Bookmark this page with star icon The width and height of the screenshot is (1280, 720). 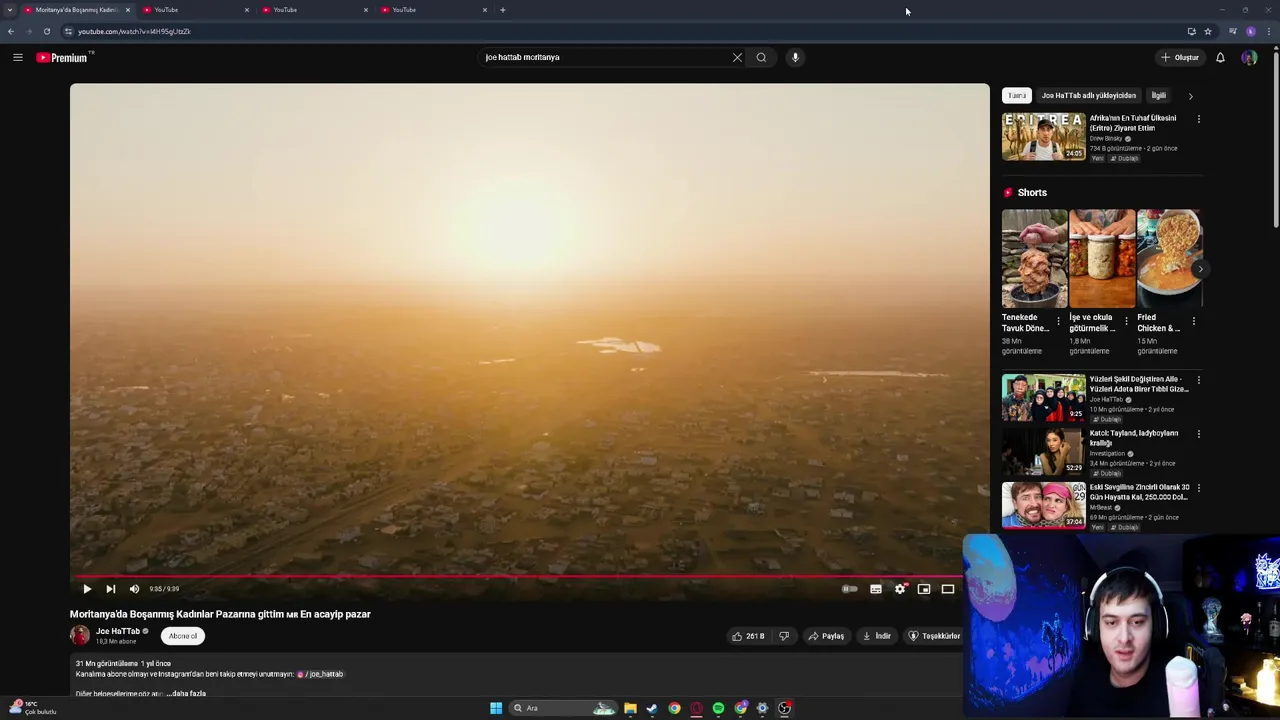pos(1208,31)
